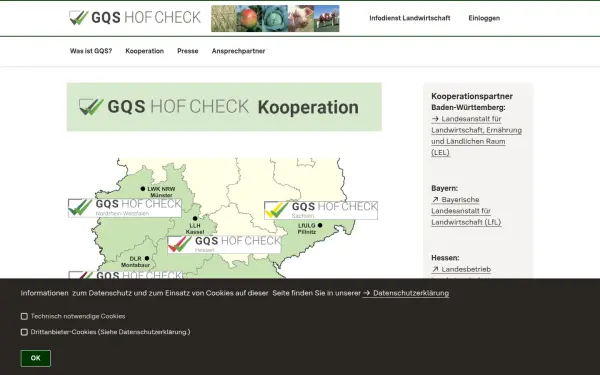The image size is (600, 375).
Task: Go to Ansprechpartner menu item
Action: 238,51
